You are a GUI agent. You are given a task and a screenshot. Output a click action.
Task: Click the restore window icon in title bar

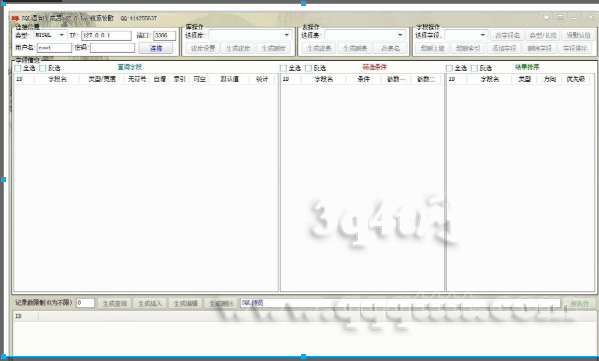point(560,17)
